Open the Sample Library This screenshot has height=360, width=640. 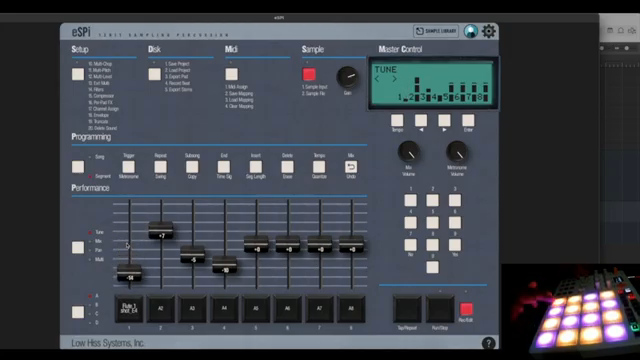(x=436, y=31)
